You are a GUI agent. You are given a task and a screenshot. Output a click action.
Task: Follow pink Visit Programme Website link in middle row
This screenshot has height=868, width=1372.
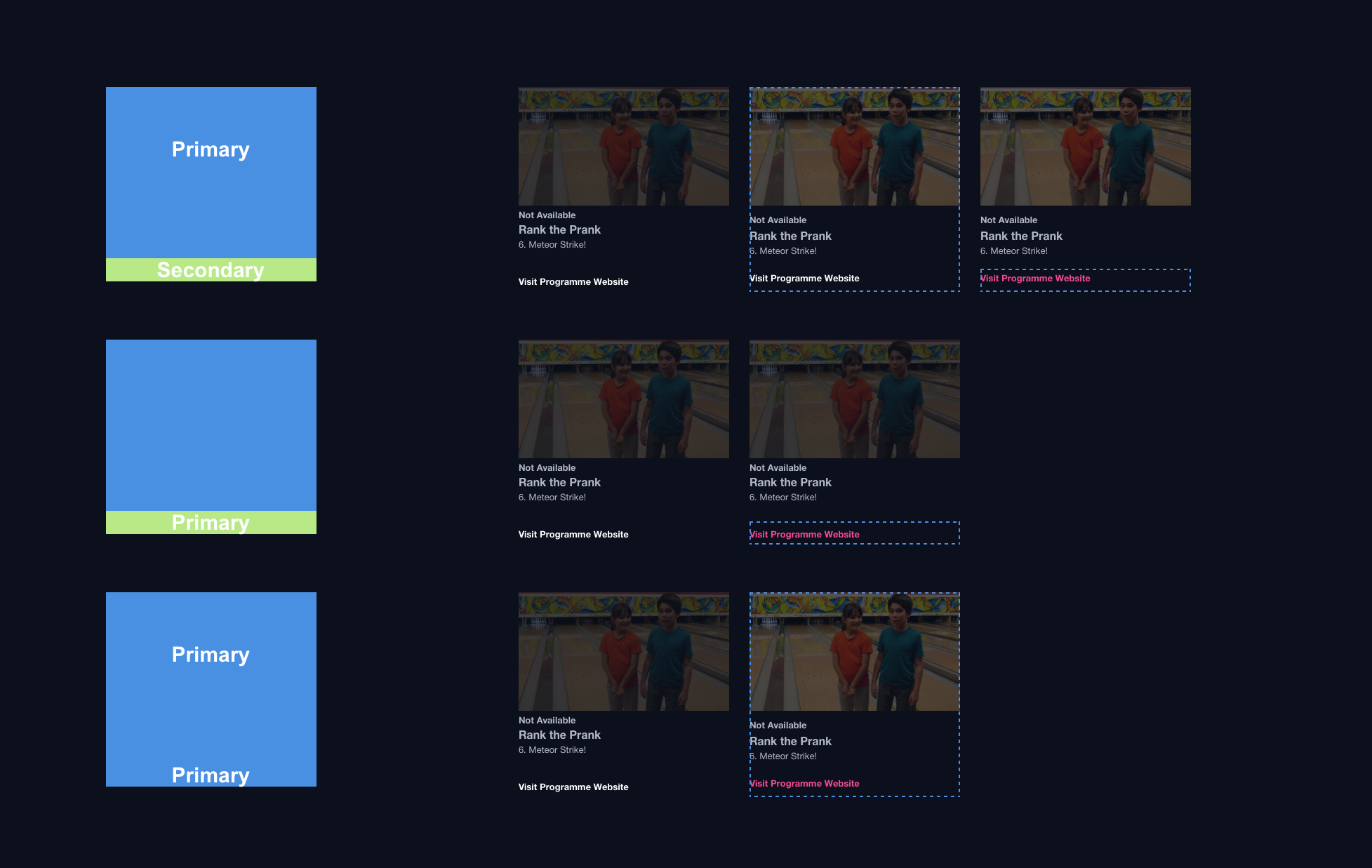[x=804, y=535]
